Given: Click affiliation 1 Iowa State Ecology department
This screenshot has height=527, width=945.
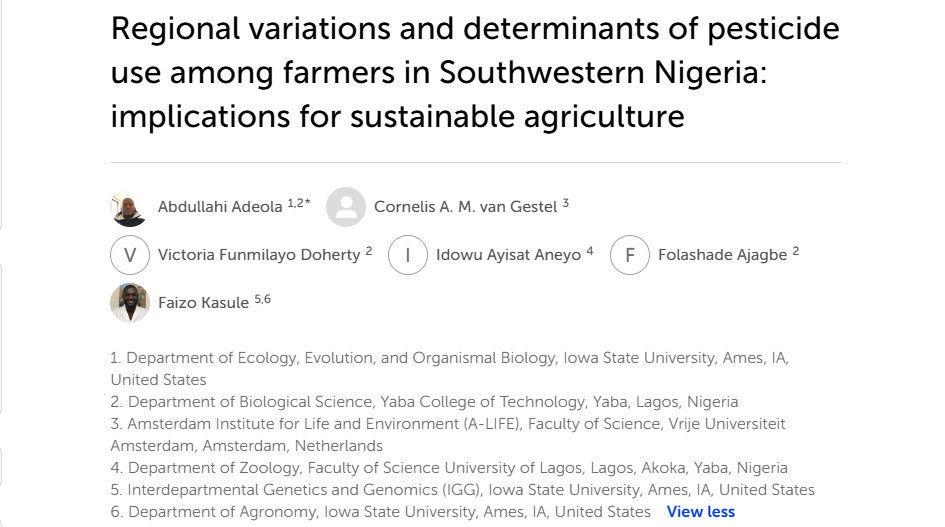Looking at the screenshot, I should tap(450, 368).
